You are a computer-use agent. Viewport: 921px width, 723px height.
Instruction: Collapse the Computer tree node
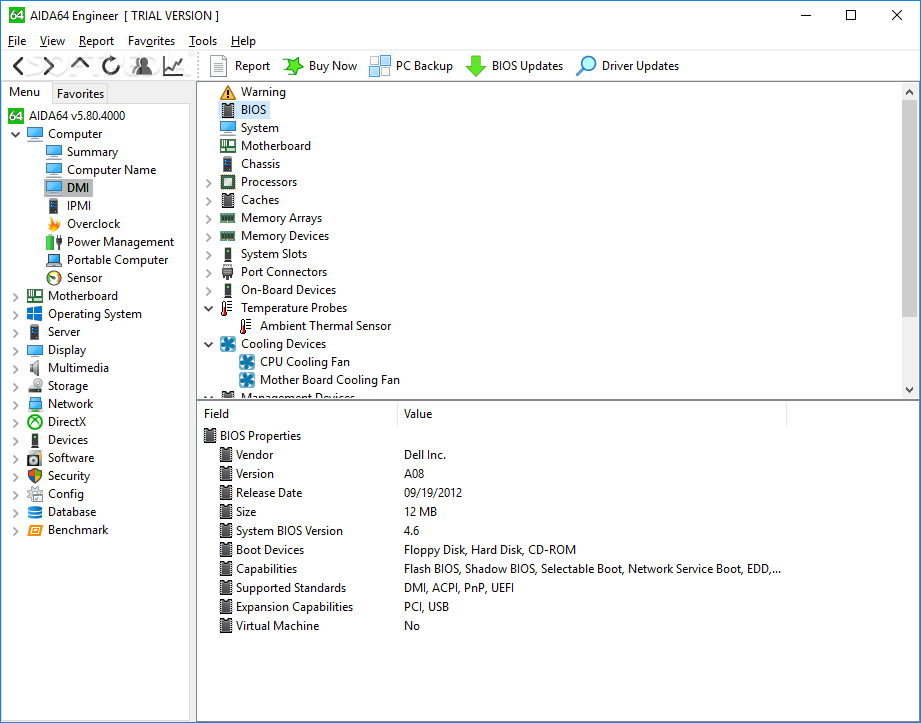[x=15, y=134]
